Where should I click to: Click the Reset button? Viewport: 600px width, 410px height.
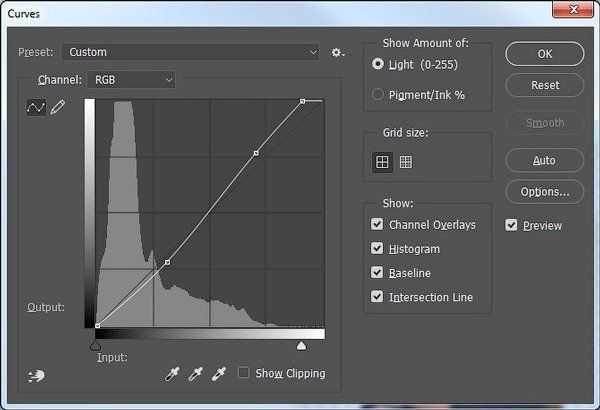click(545, 85)
